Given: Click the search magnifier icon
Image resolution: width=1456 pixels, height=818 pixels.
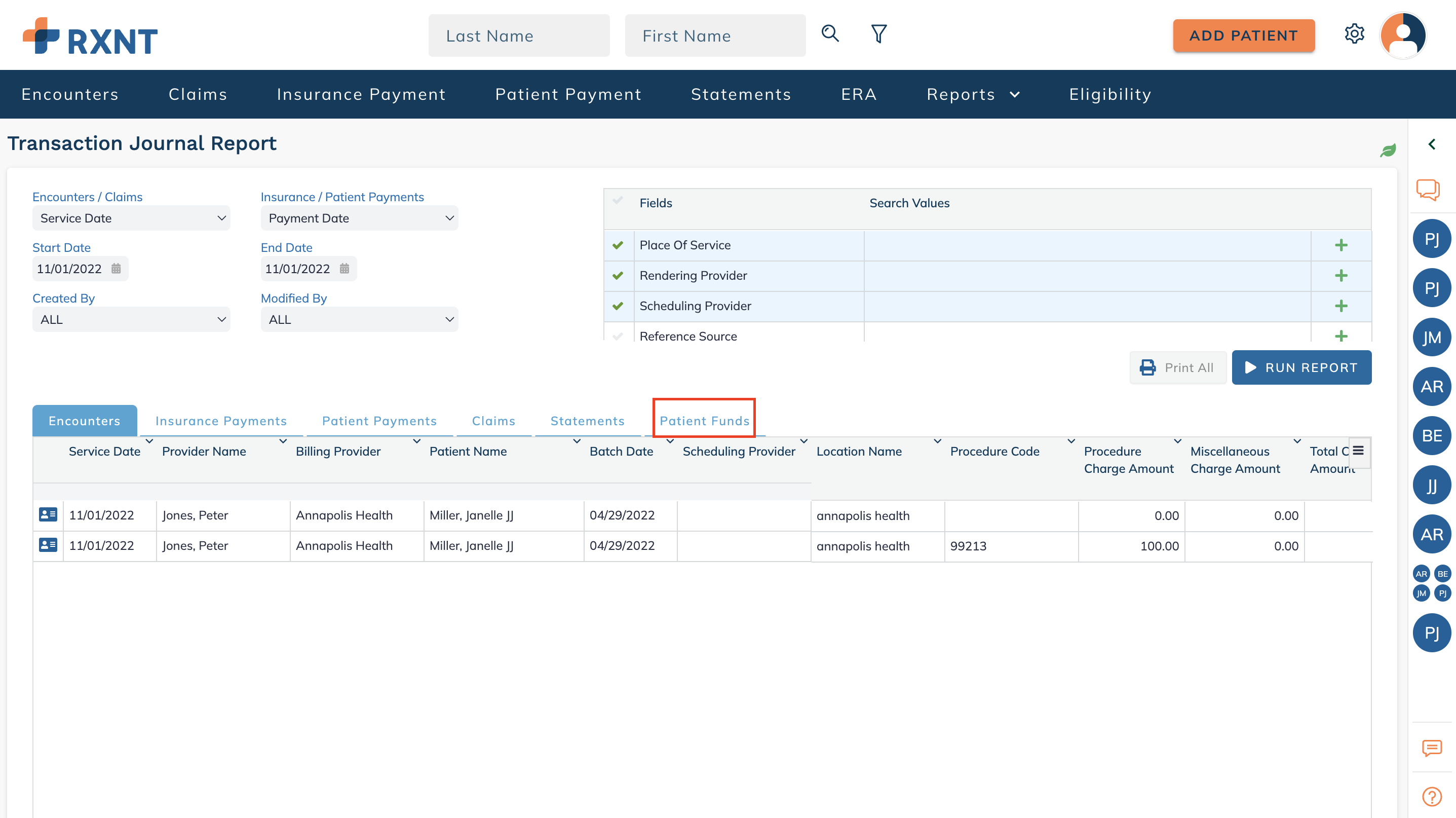Looking at the screenshot, I should point(830,34).
